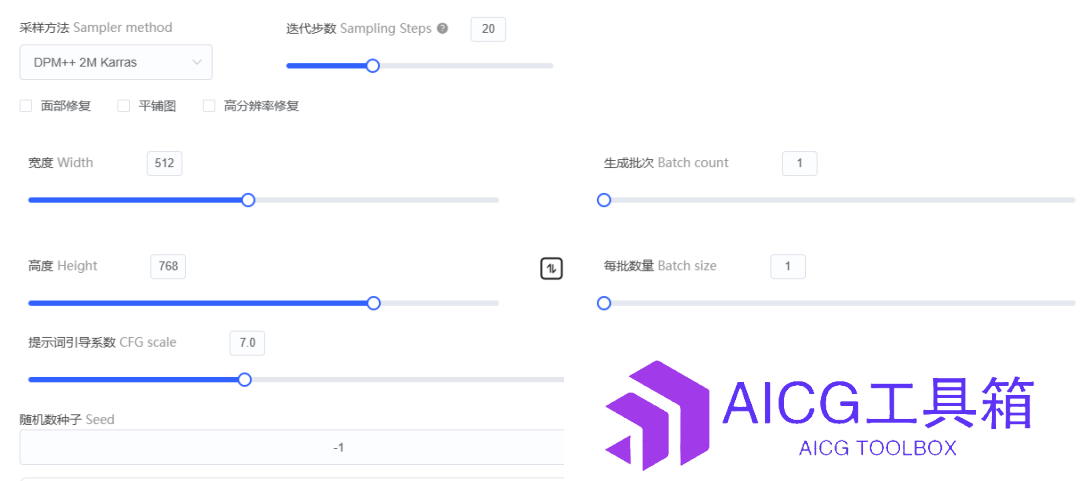The image size is (1080, 481).
Task: Click the 宽度 Width label
Action: (x=61, y=163)
